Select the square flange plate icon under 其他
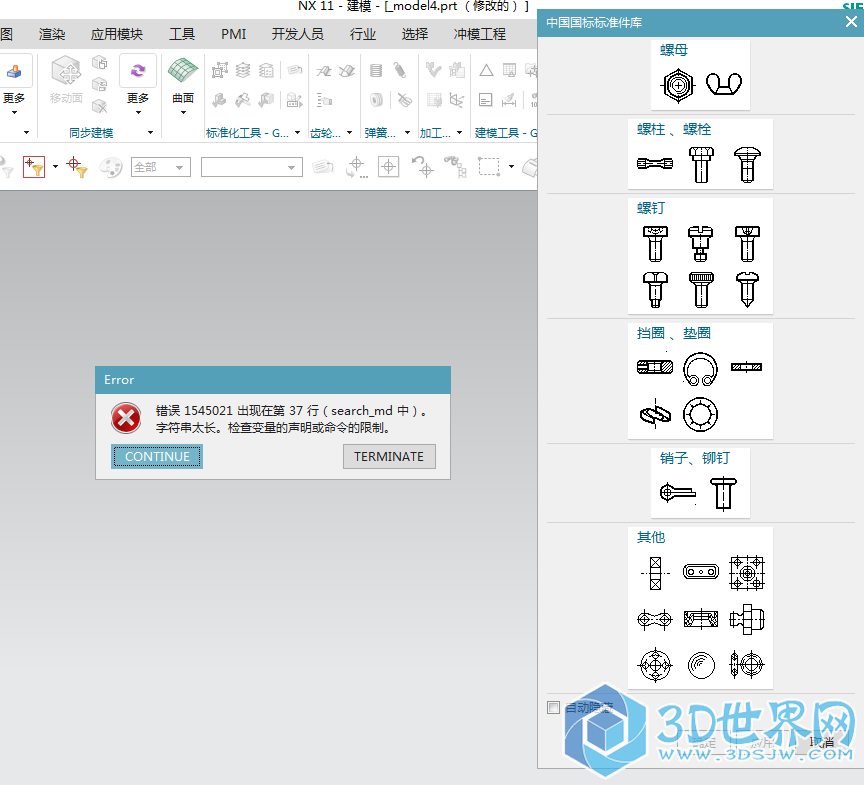The height and width of the screenshot is (785, 864). (x=747, y=573)
